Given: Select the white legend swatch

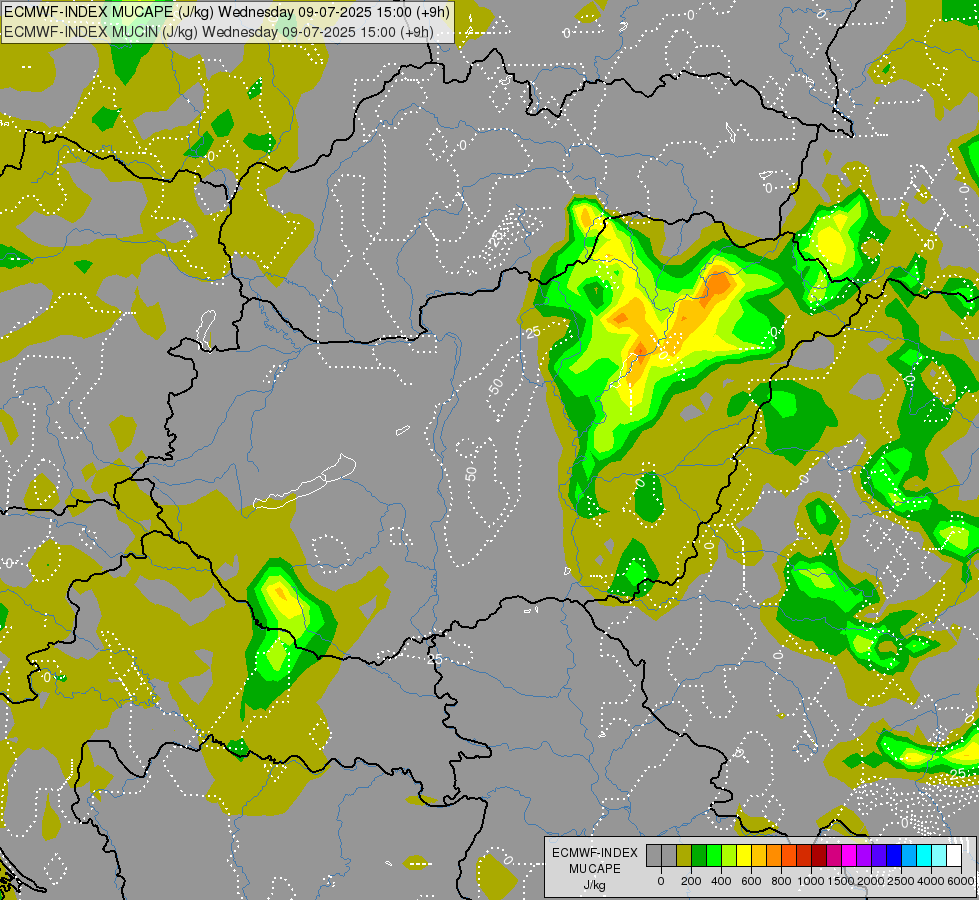Looking at the screenshot, I should (954, 855).
